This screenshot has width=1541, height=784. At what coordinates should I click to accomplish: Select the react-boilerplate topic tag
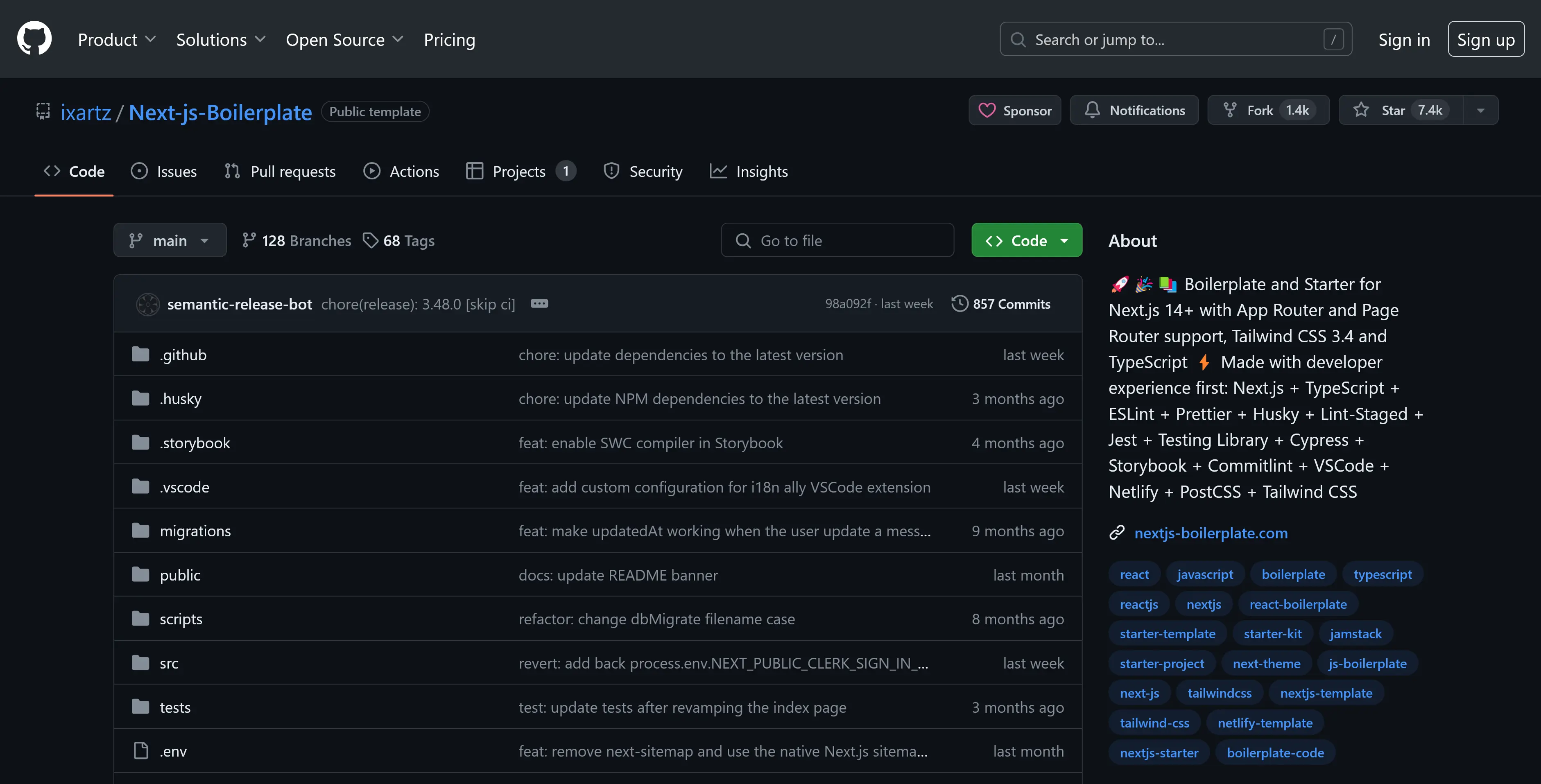[x=1297, y=604]
